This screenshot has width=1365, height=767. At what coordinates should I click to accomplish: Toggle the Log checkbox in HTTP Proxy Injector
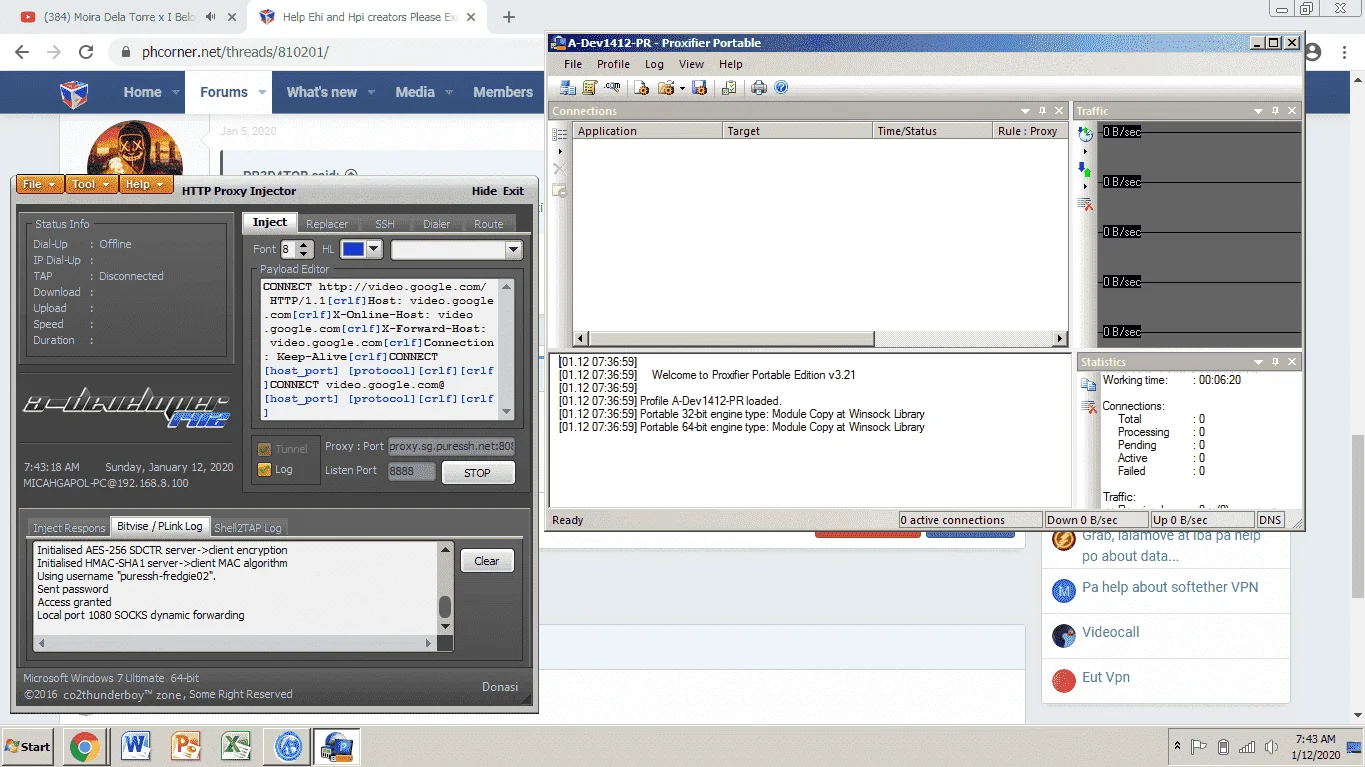click(x=265, y=469)
